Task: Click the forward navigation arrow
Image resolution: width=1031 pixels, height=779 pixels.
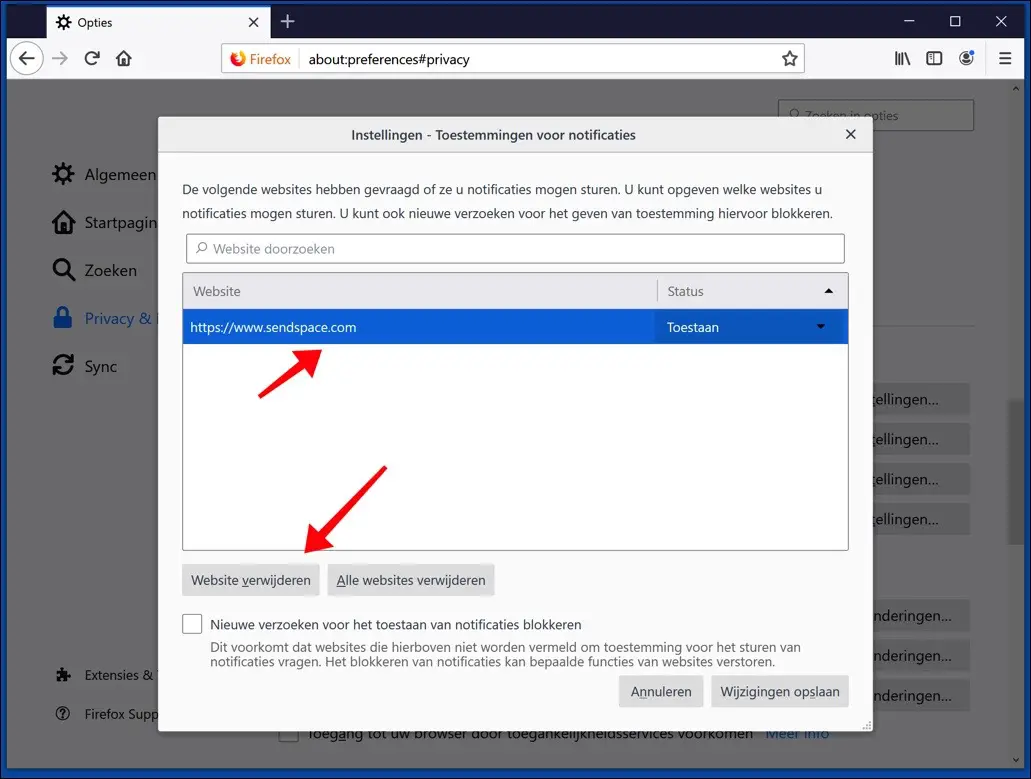Action: click(60, 59)
